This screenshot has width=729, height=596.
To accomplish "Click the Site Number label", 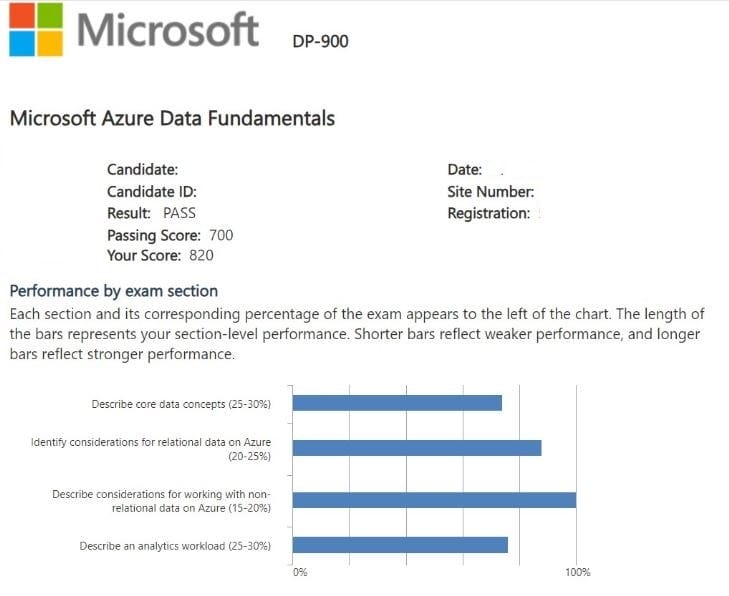I will [490, 191].
